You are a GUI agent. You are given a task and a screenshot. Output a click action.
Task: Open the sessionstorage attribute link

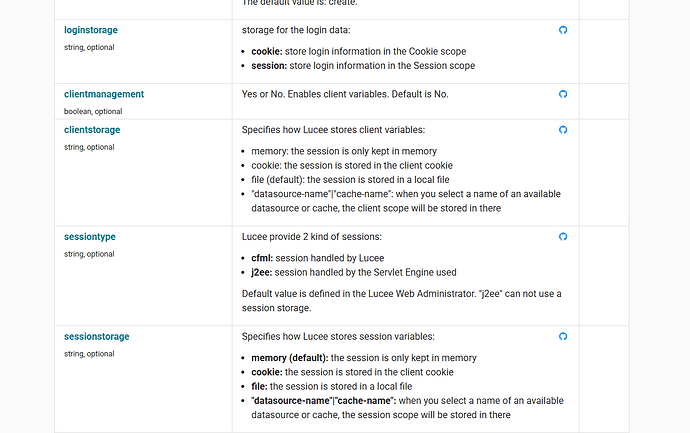point(97,337)
